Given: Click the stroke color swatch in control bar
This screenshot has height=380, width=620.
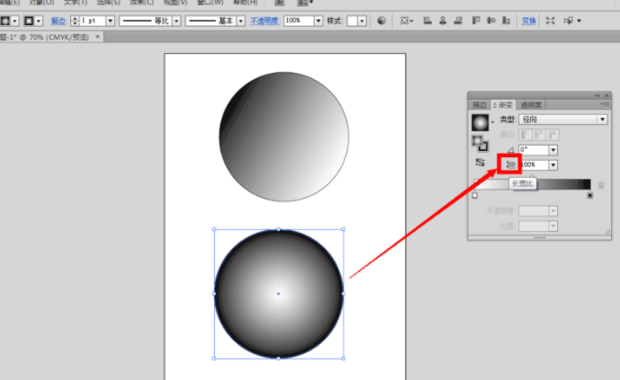Looking at the screenshot, I should click(x=29, y=21).
